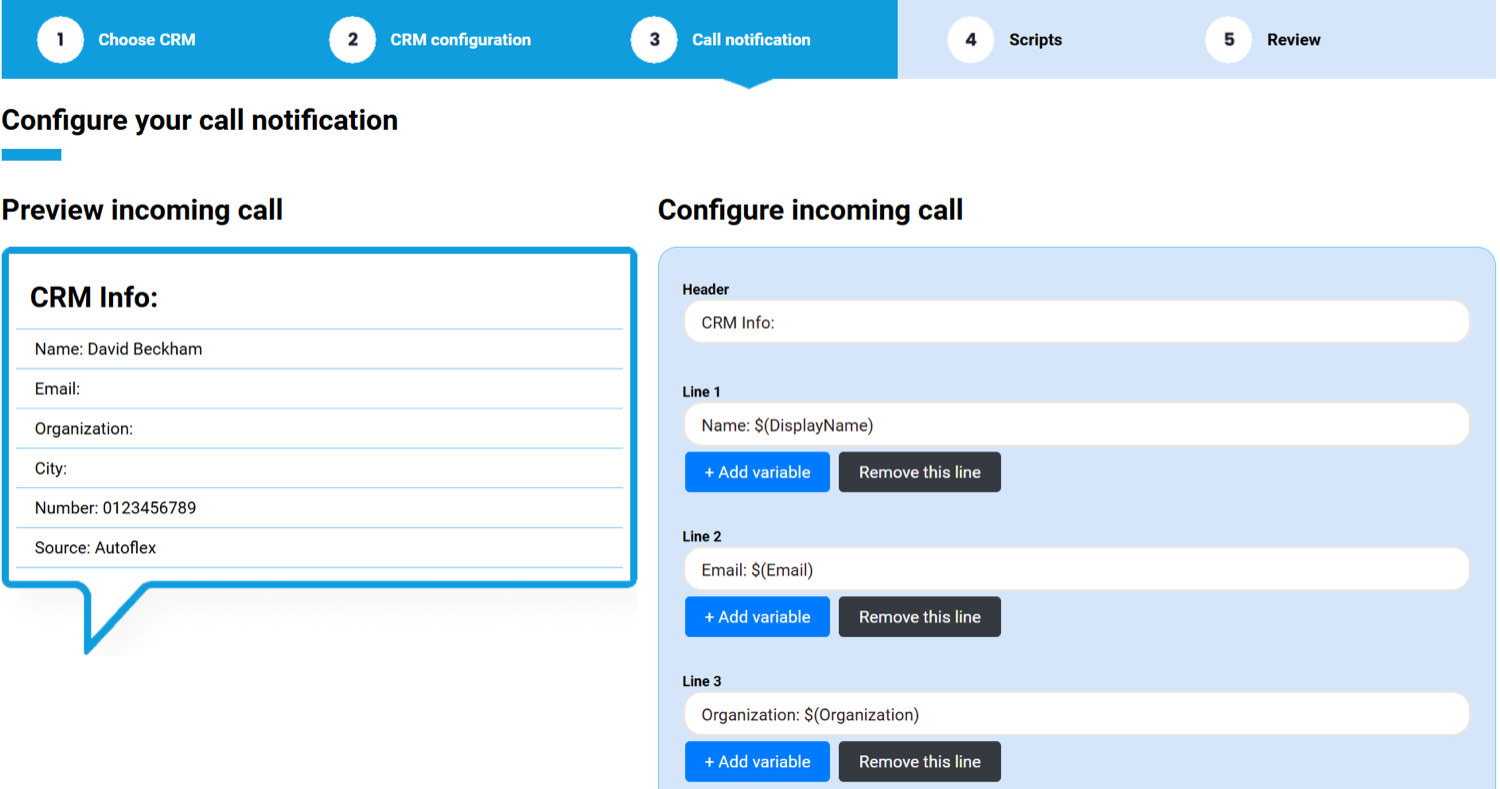The width and height of the screenshot is (1500, 789).
Task: Remove Line 2 Email line
Action: [x=919, y=617]
